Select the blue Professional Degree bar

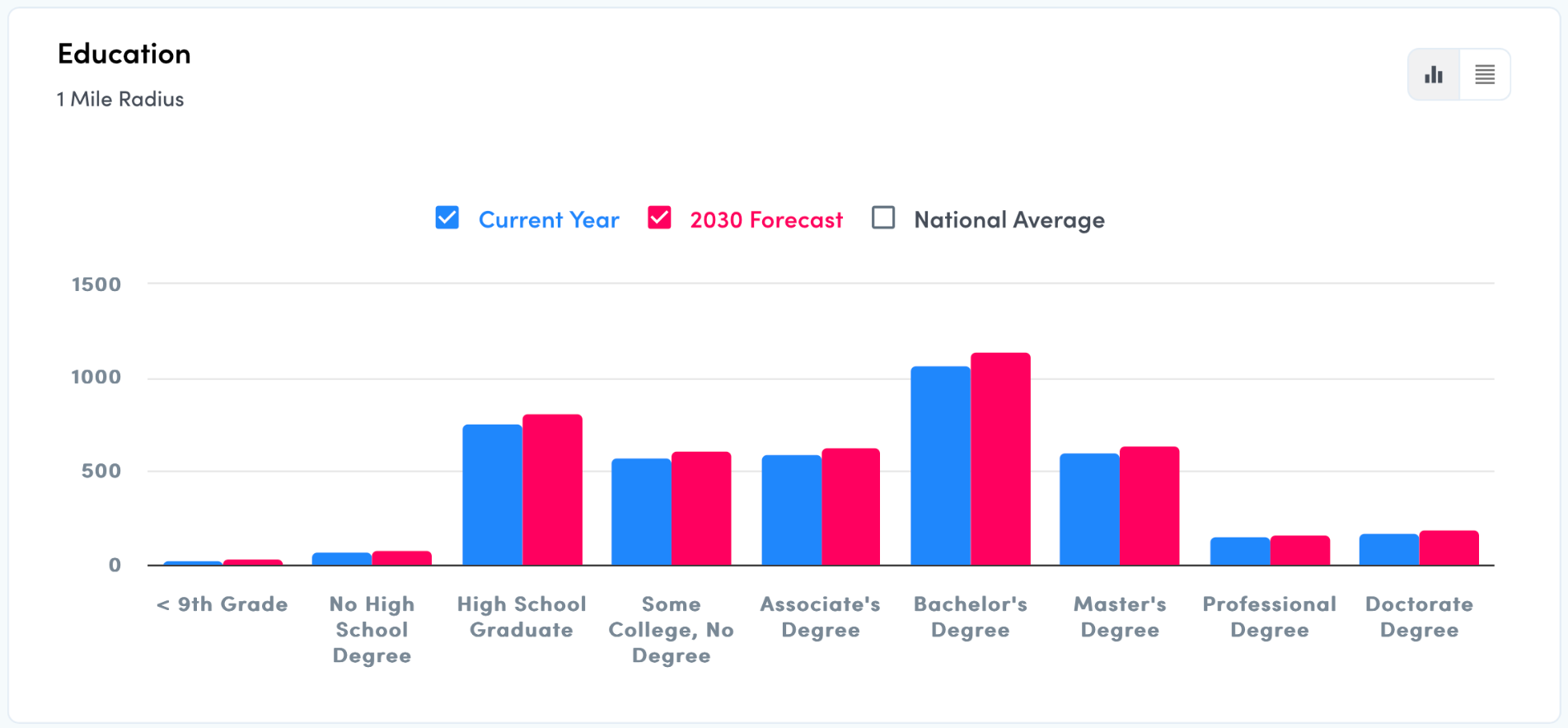point(1239,552)
